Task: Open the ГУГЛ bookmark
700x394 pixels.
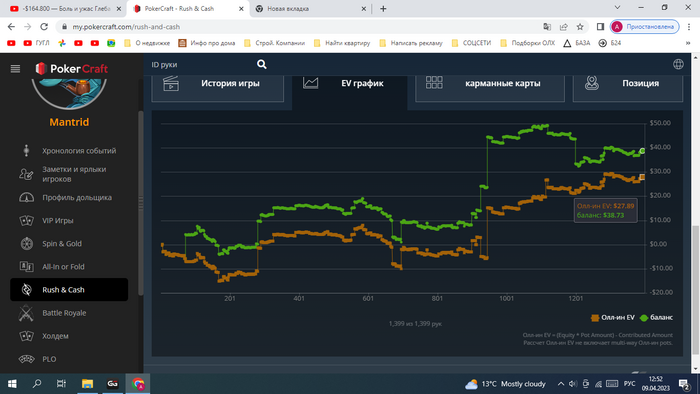Action: tap(37, 43)
